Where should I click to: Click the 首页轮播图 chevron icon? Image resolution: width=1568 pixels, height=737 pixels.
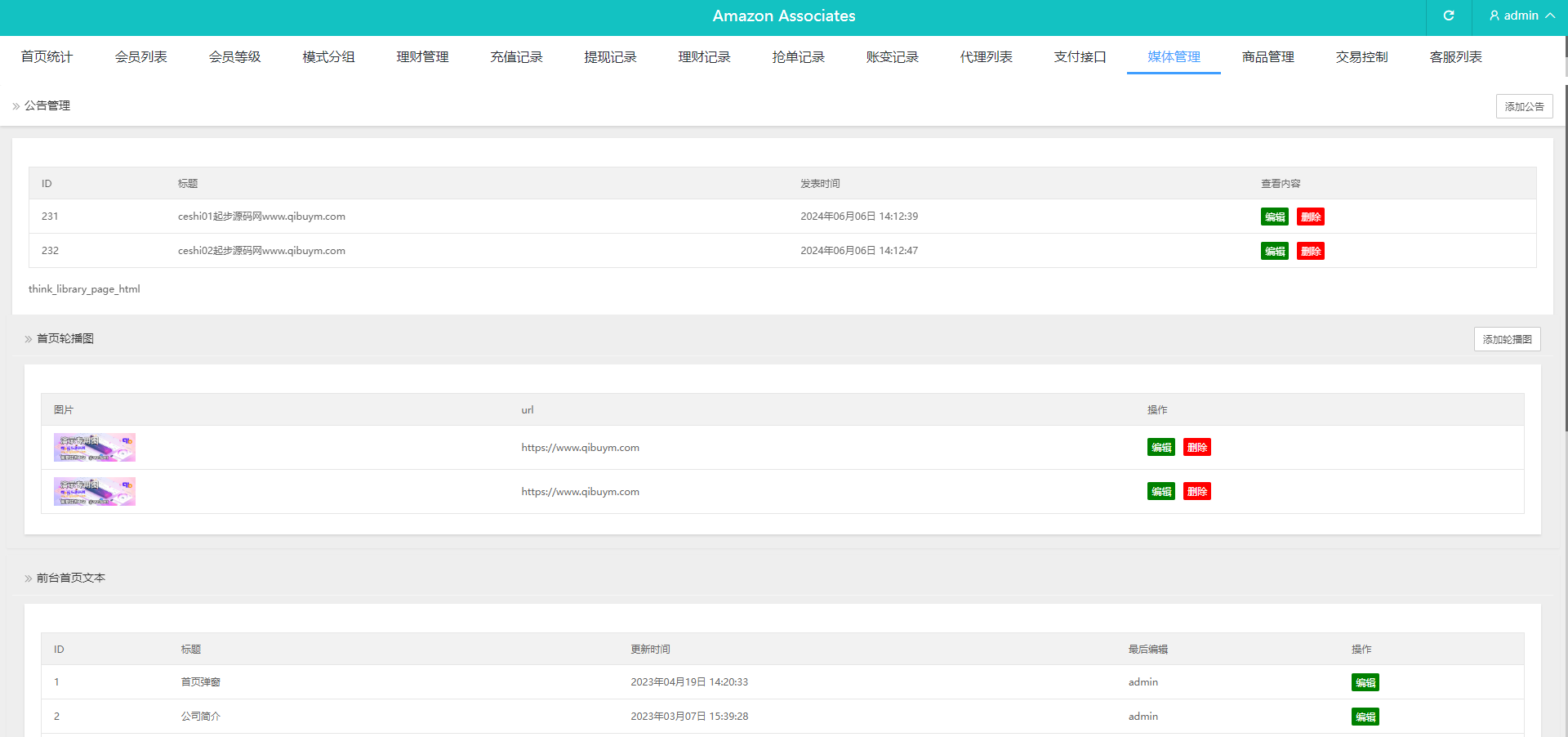coord(29,339)
